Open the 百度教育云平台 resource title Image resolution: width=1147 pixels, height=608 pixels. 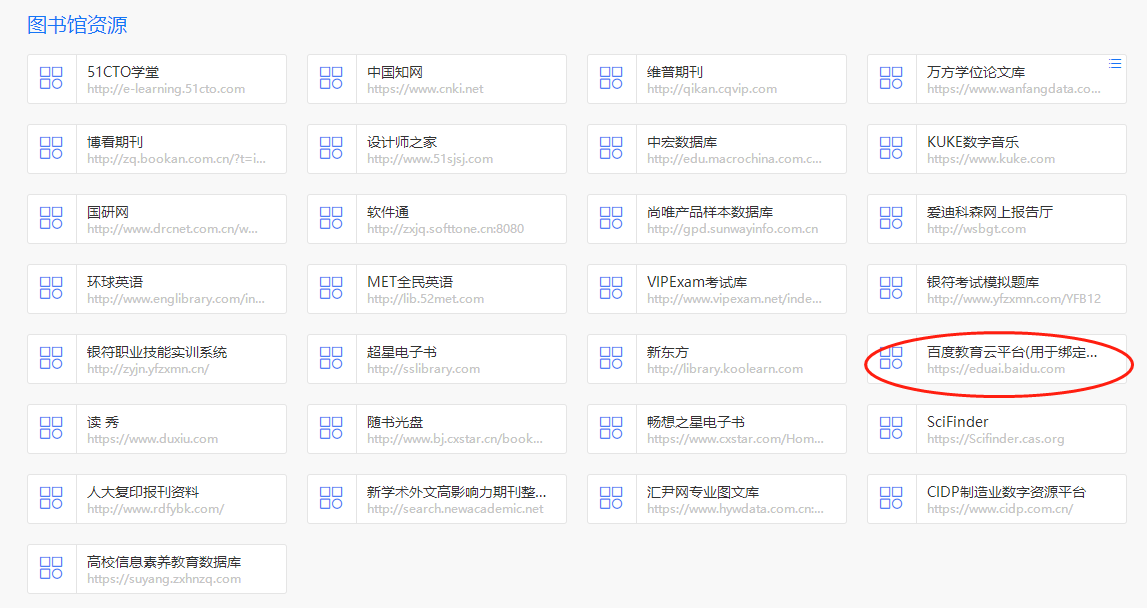[x=1012, y=352]
